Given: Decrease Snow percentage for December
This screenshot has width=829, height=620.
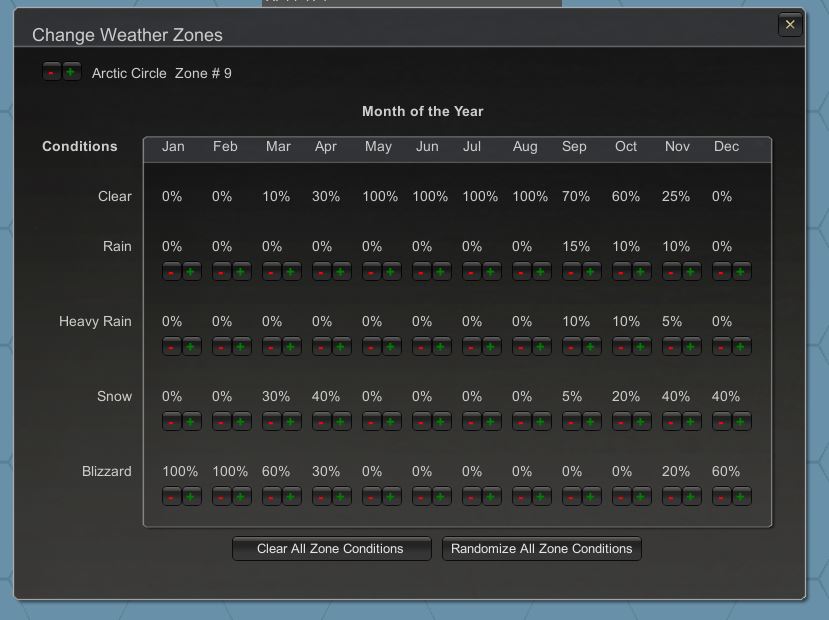Looking at the screenshot, I should pyautogui.click(x=721, y=422).
